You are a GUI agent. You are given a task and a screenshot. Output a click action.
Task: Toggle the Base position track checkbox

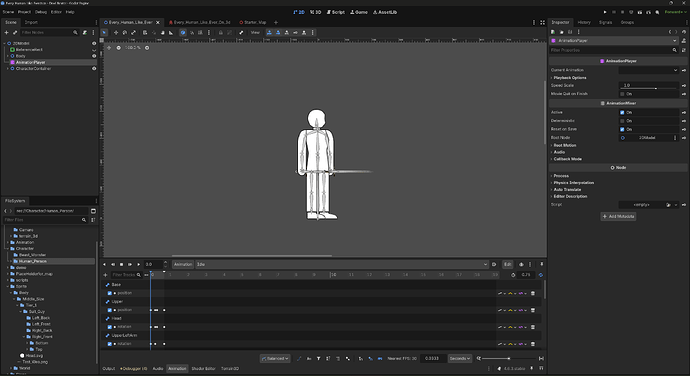(110, 293)
